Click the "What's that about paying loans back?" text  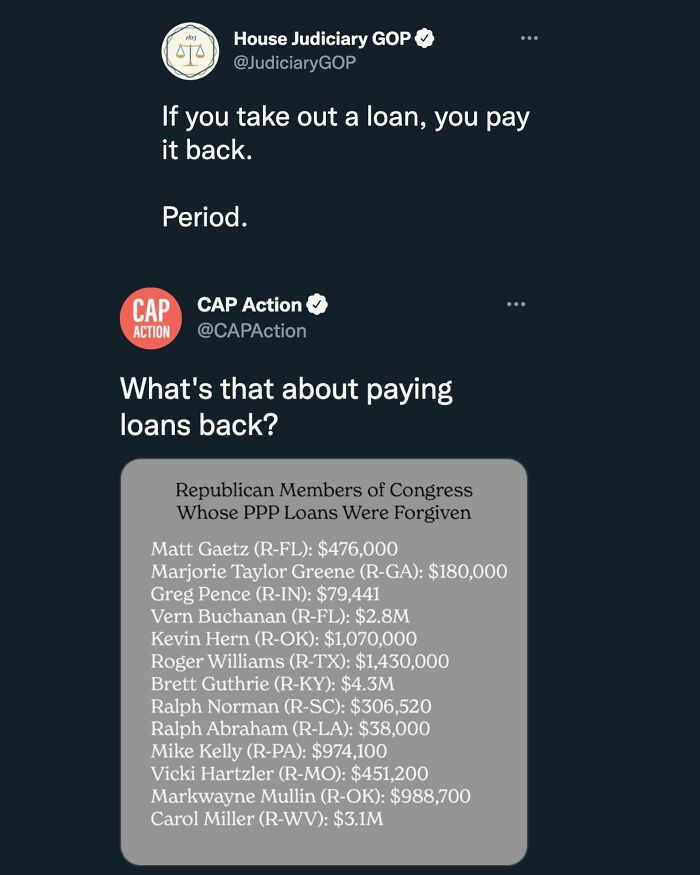coord(286,405)
